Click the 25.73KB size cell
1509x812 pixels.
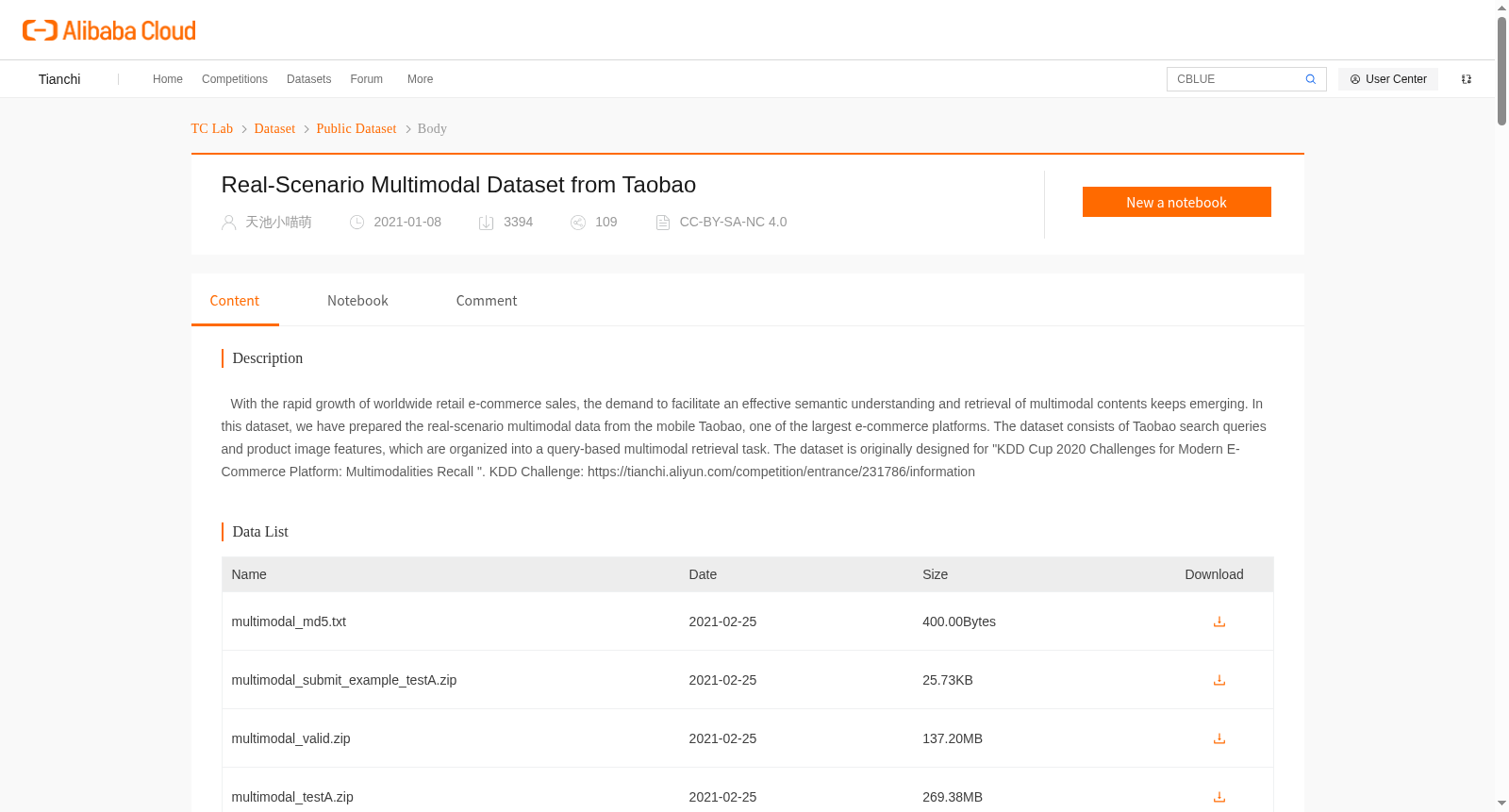(948, 680)
